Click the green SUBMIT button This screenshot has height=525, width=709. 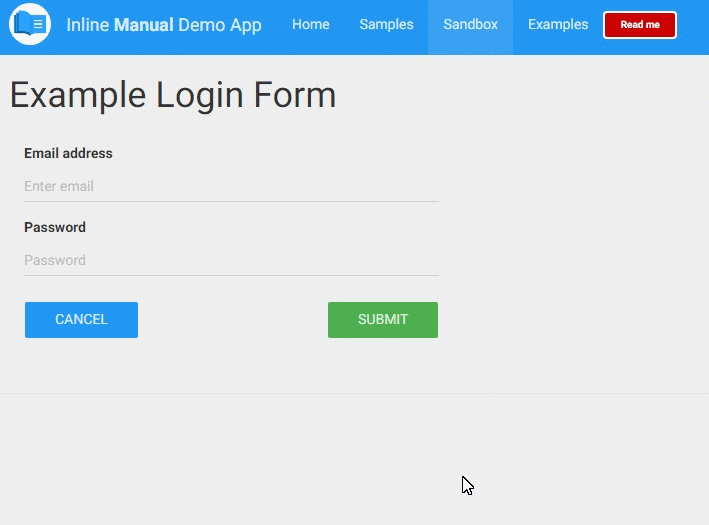(x=383, y=320)
